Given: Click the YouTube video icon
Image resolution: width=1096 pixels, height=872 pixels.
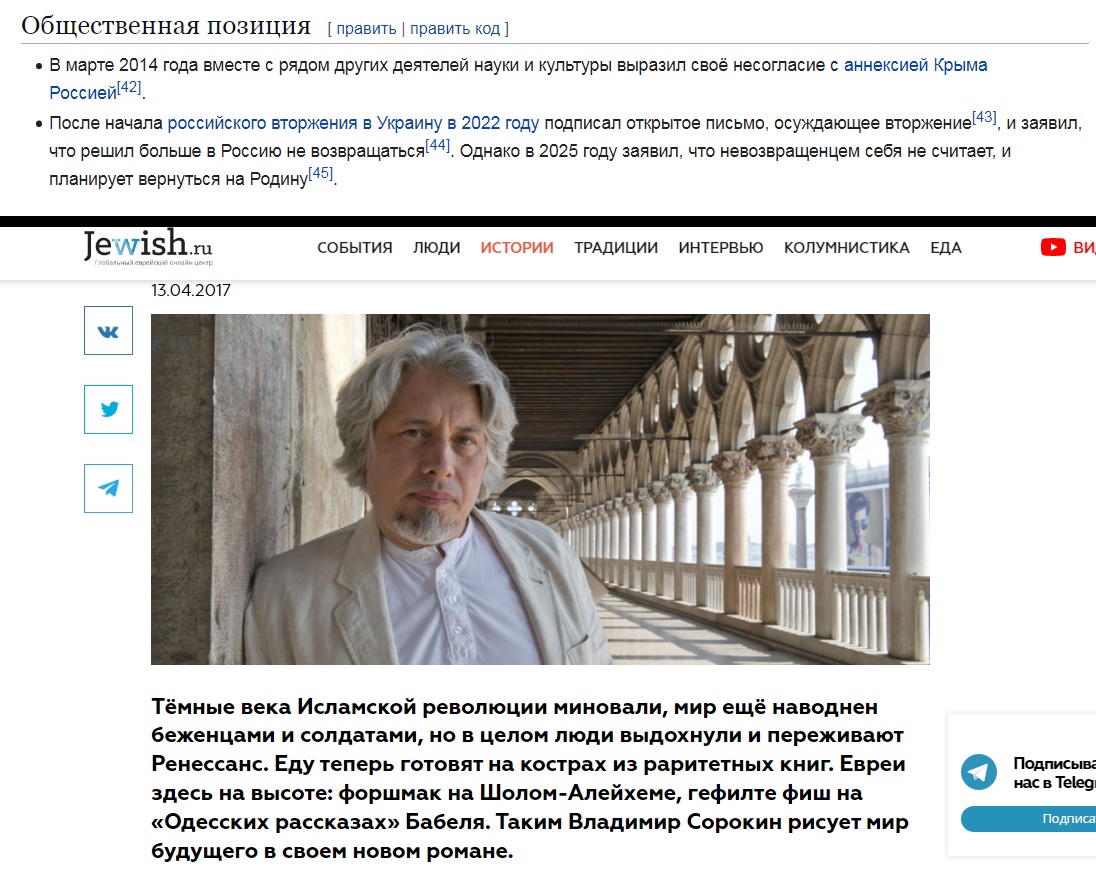Looking at the screenshot, I should pyautogui.click(x=1053, y=247).
